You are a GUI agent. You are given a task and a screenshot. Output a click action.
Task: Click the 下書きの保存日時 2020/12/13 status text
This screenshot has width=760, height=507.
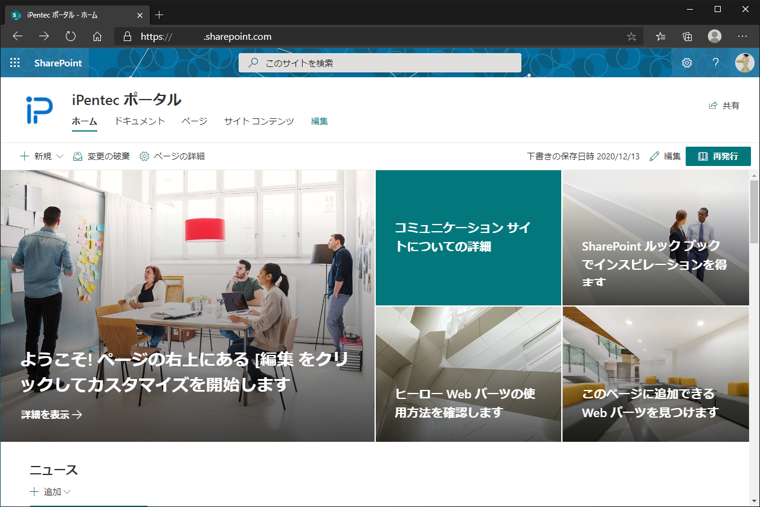(583, 156)
